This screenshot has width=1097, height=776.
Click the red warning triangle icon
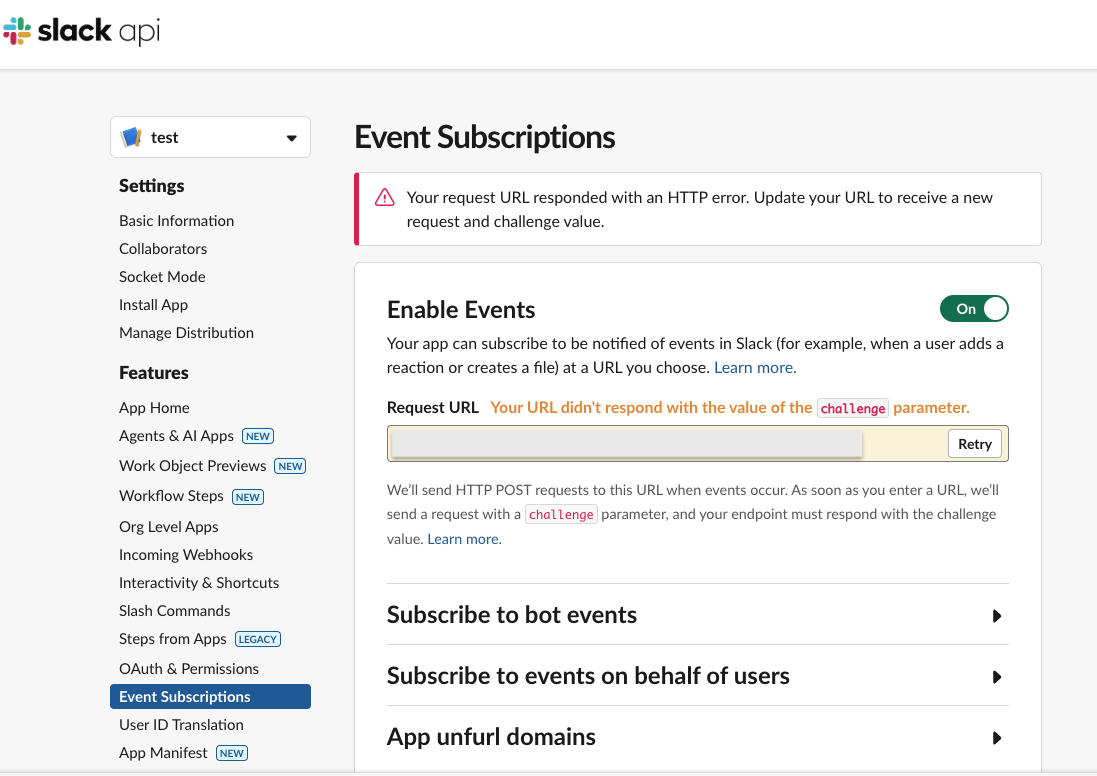pyautogui.click(x=385, y=198)
